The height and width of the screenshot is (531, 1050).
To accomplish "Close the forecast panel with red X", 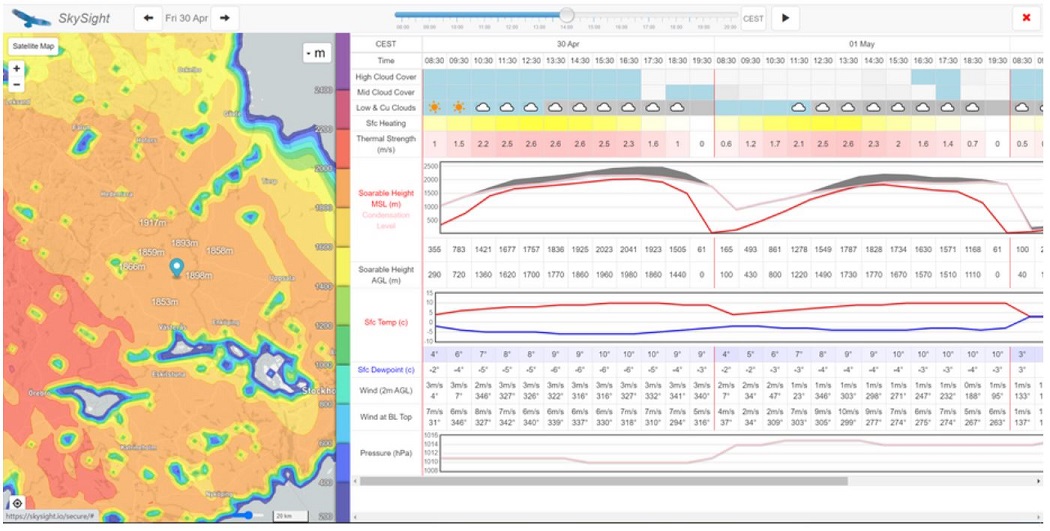I will 1026,18.
